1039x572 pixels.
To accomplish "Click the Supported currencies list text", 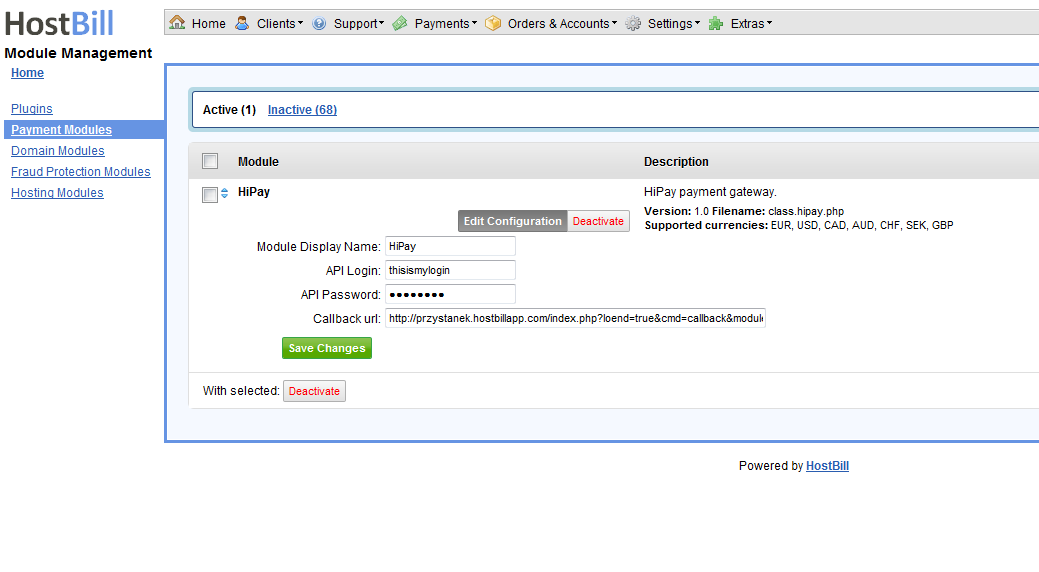I will [x=862, y=225].
